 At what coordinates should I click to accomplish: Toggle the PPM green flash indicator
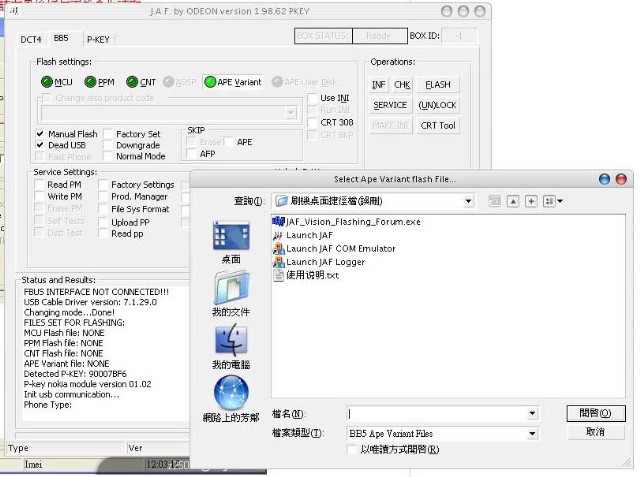click(x=90, y=82)
